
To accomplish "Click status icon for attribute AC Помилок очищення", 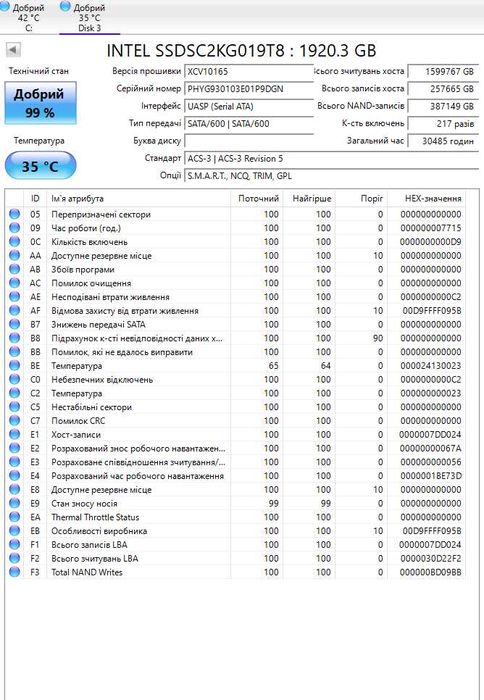I will [x=15, y=283].
